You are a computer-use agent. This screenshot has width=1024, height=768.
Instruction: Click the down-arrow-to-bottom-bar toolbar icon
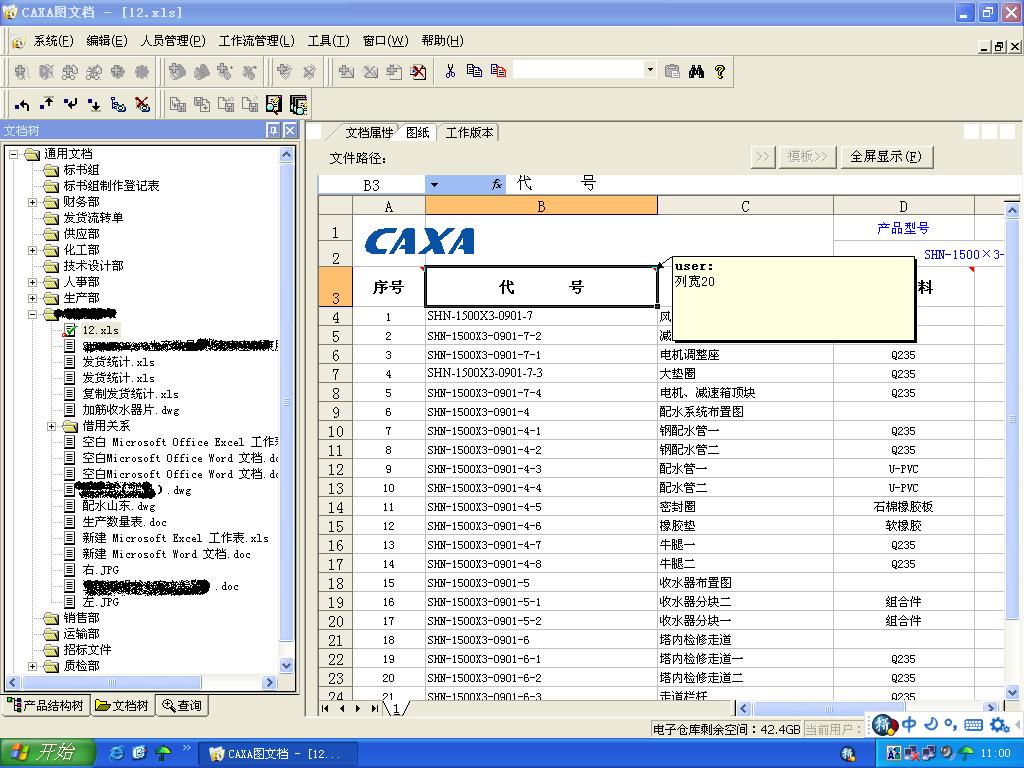click(95, 104)
